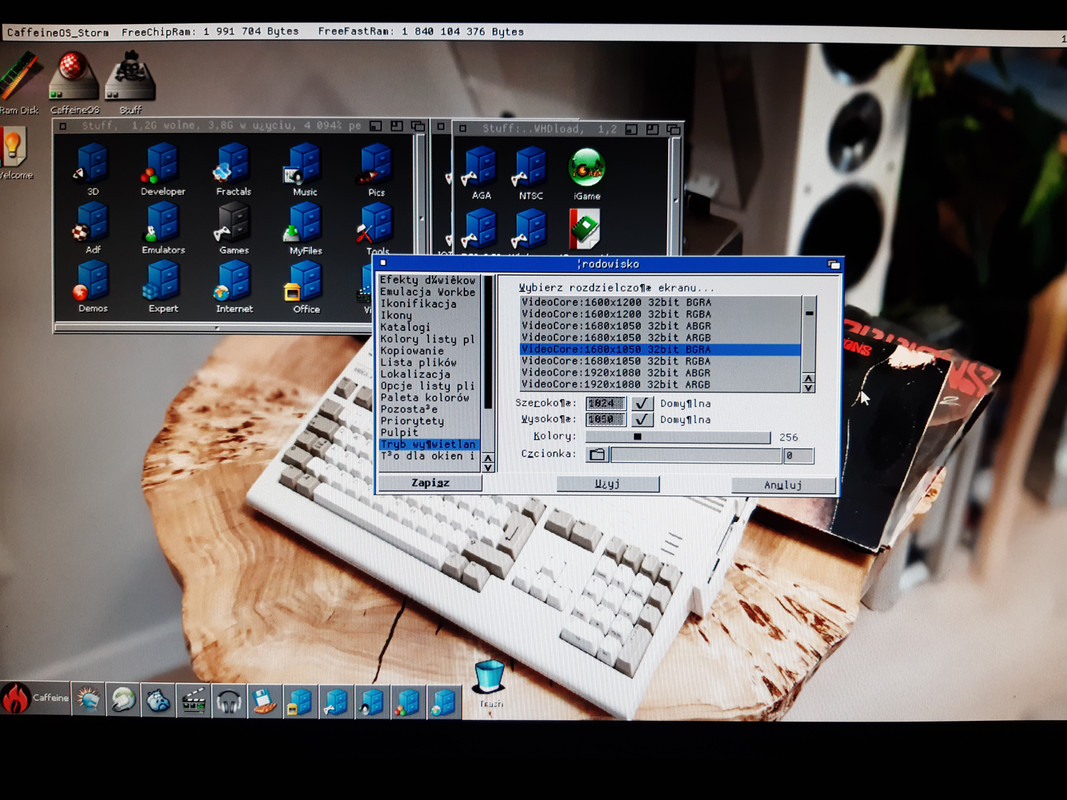Select 'Pulpit' settings category

pos(428,433)
